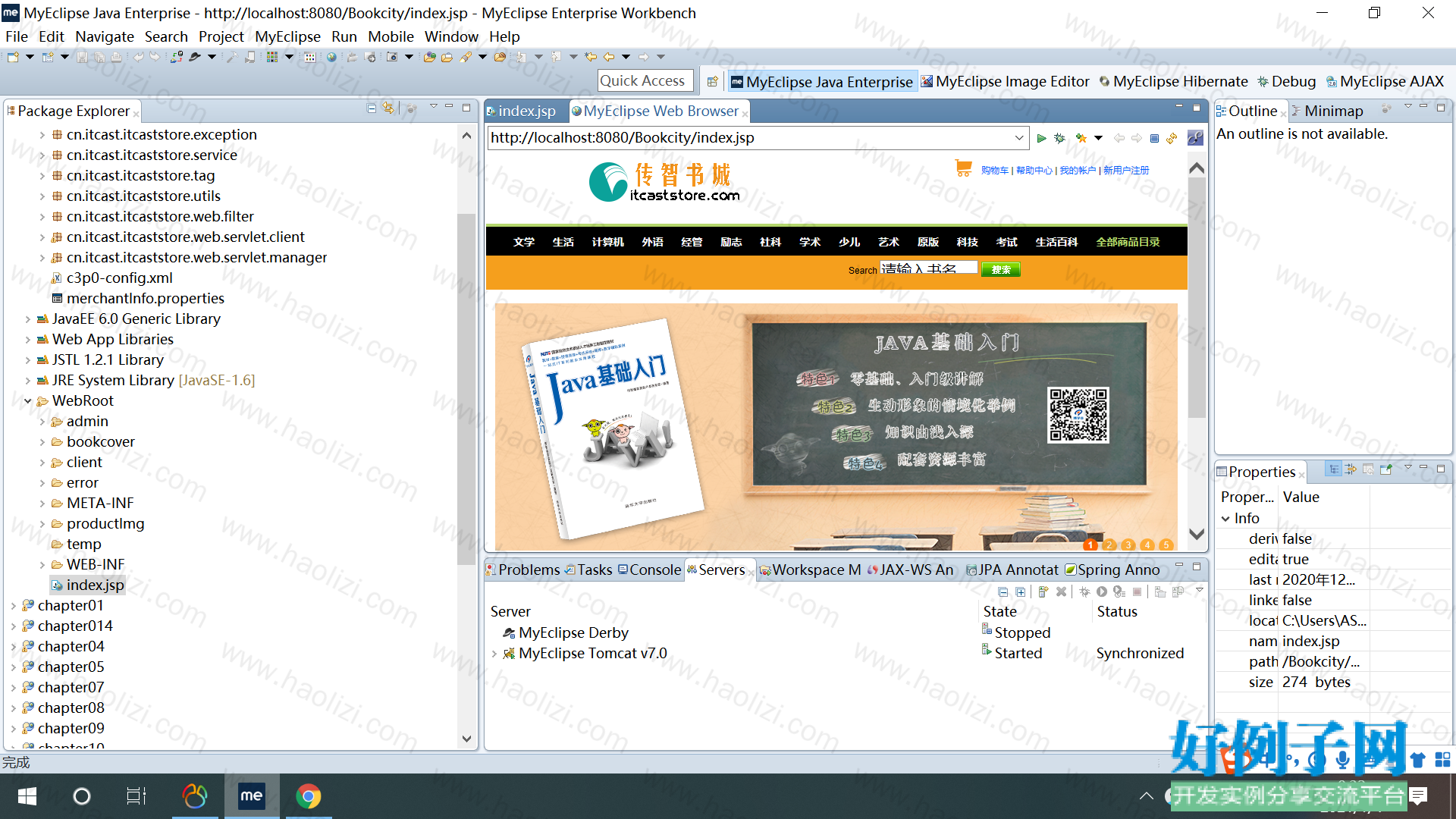Open 新用户注册 link on webpage
The height and width of the screenshot is (819, 1456).
(1126, 171)
